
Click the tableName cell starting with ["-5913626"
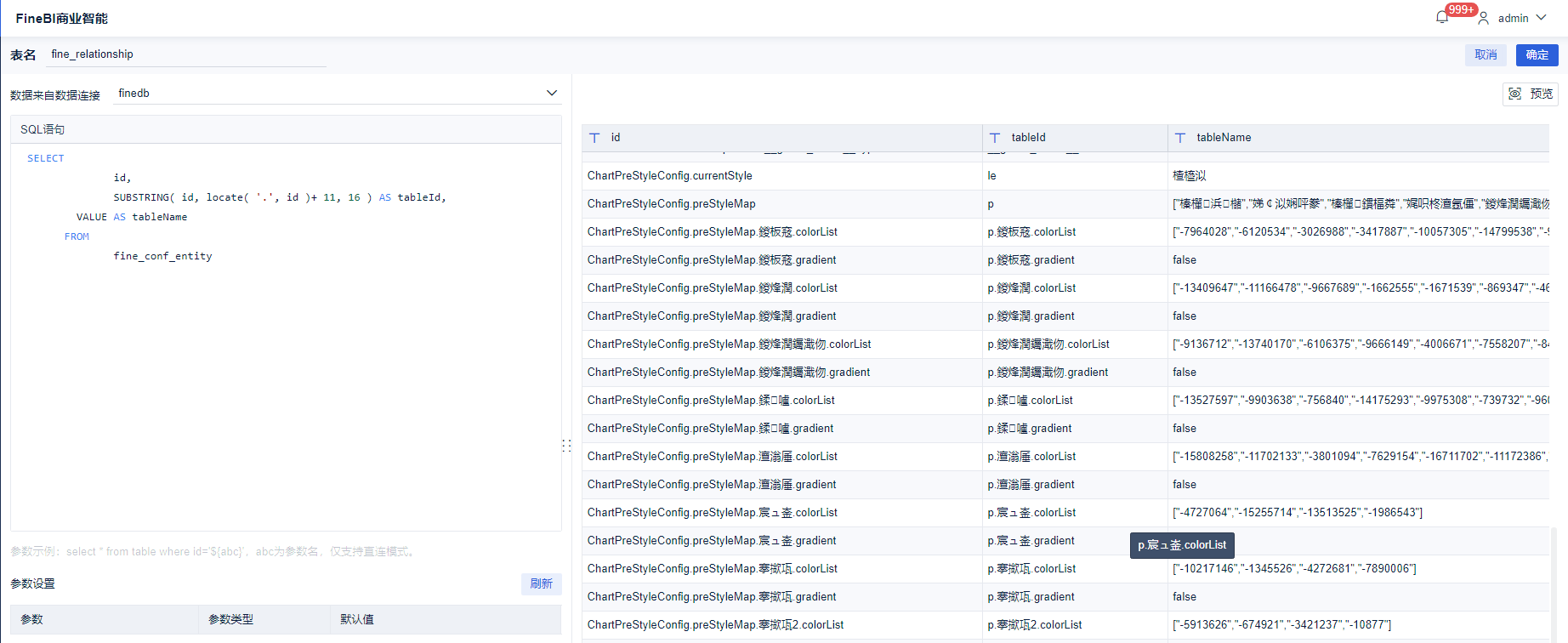[1359, 625]
